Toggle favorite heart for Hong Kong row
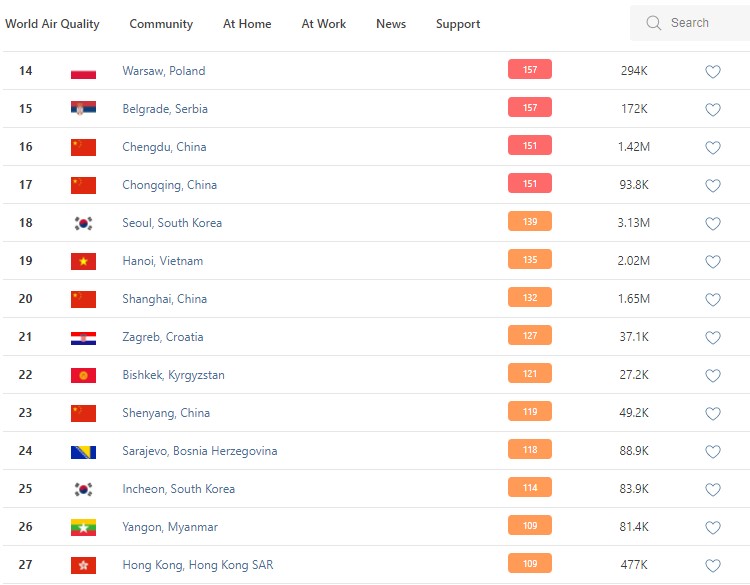 712,566
